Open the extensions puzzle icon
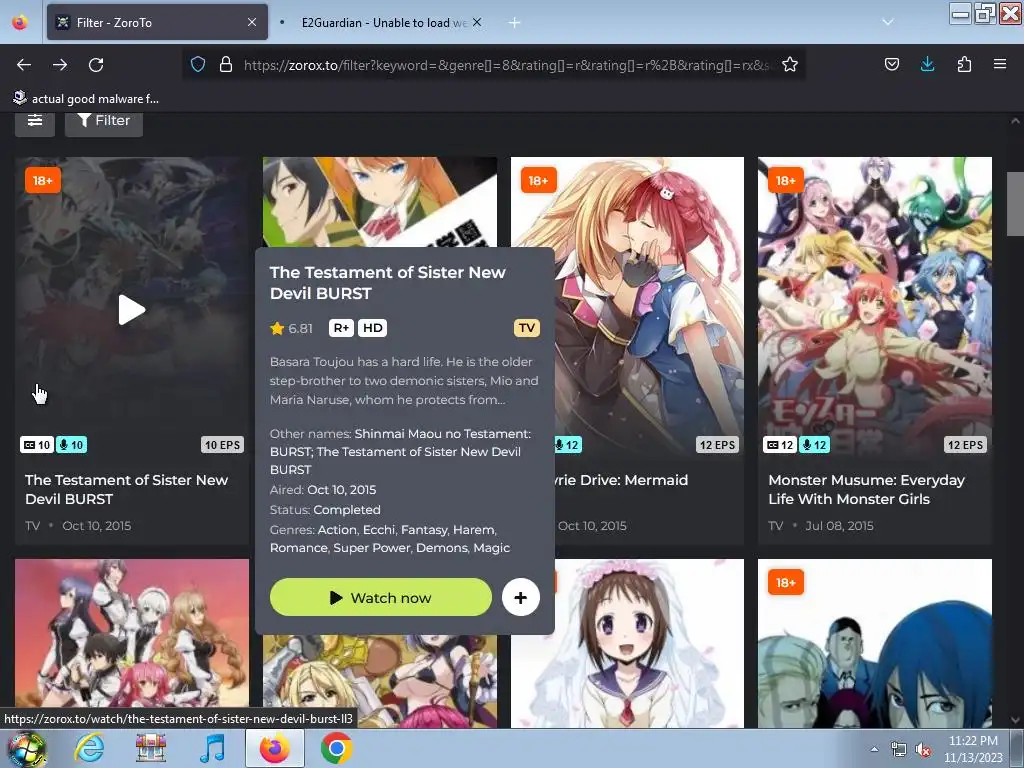The width and height of the screenshot is (1024, 768). (x=964, y=64)
